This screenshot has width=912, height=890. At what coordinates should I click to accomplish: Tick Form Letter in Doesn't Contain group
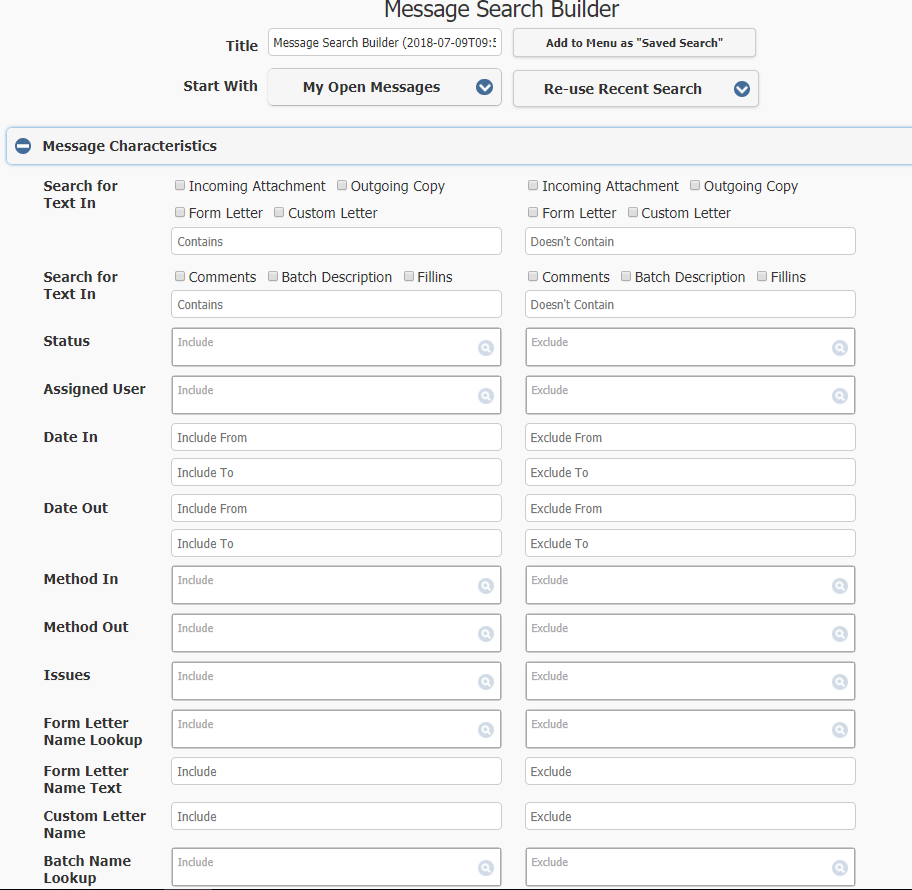click(533, 212)
